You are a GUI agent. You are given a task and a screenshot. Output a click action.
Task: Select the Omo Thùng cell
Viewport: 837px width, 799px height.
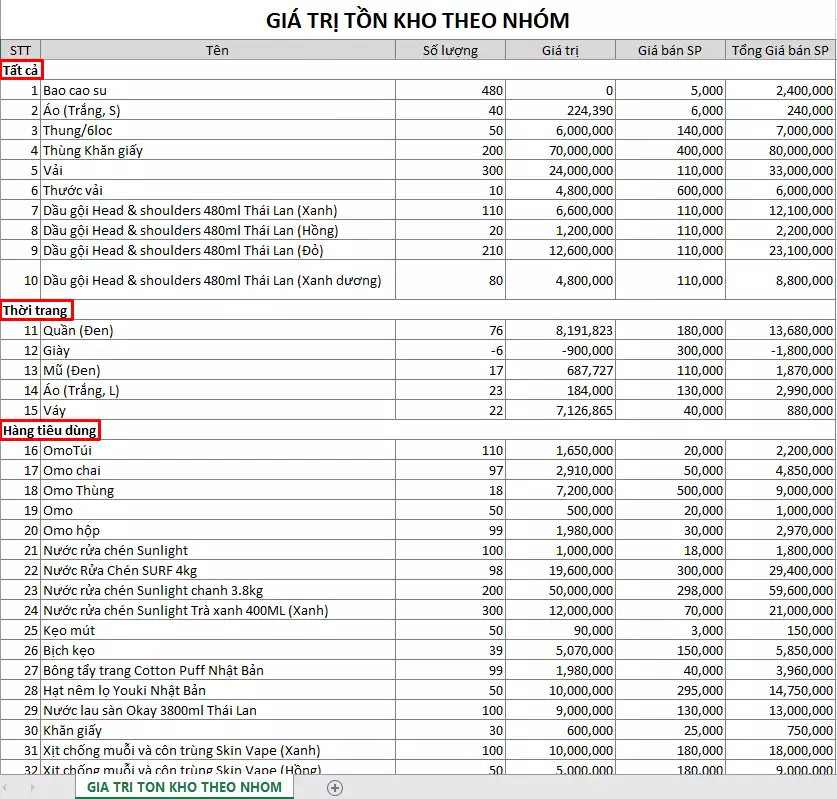tap(218, 491)
